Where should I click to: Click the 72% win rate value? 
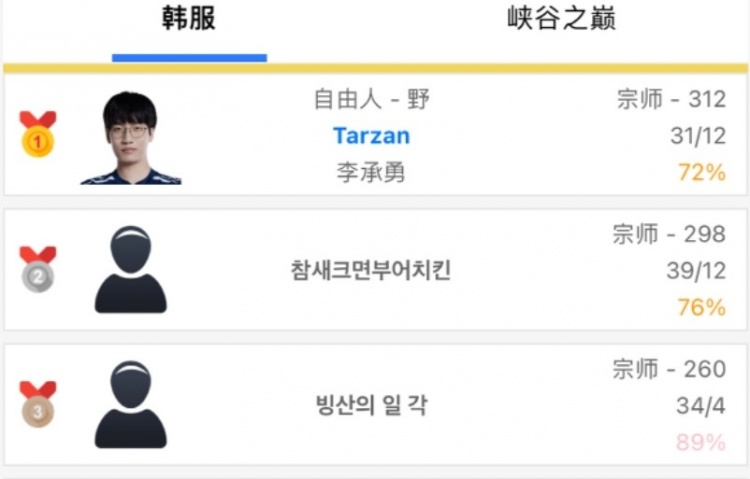tap(702, 172)
